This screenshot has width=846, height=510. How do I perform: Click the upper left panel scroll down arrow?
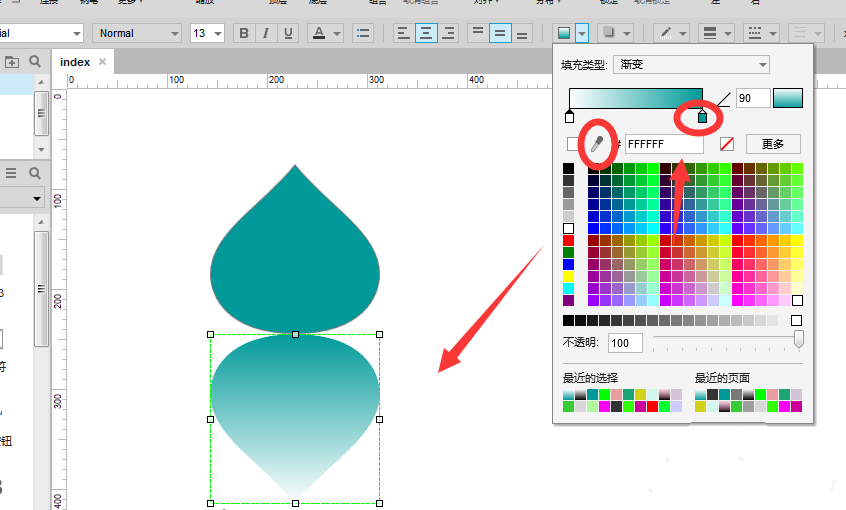point(41,149)
